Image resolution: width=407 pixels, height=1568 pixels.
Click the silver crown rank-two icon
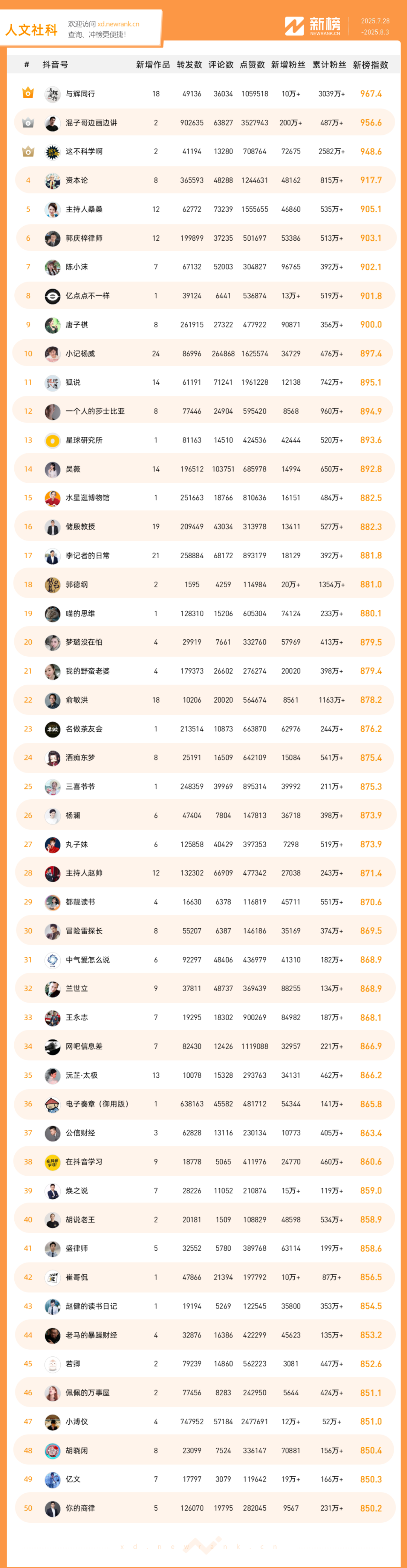(x=28, y=122)
